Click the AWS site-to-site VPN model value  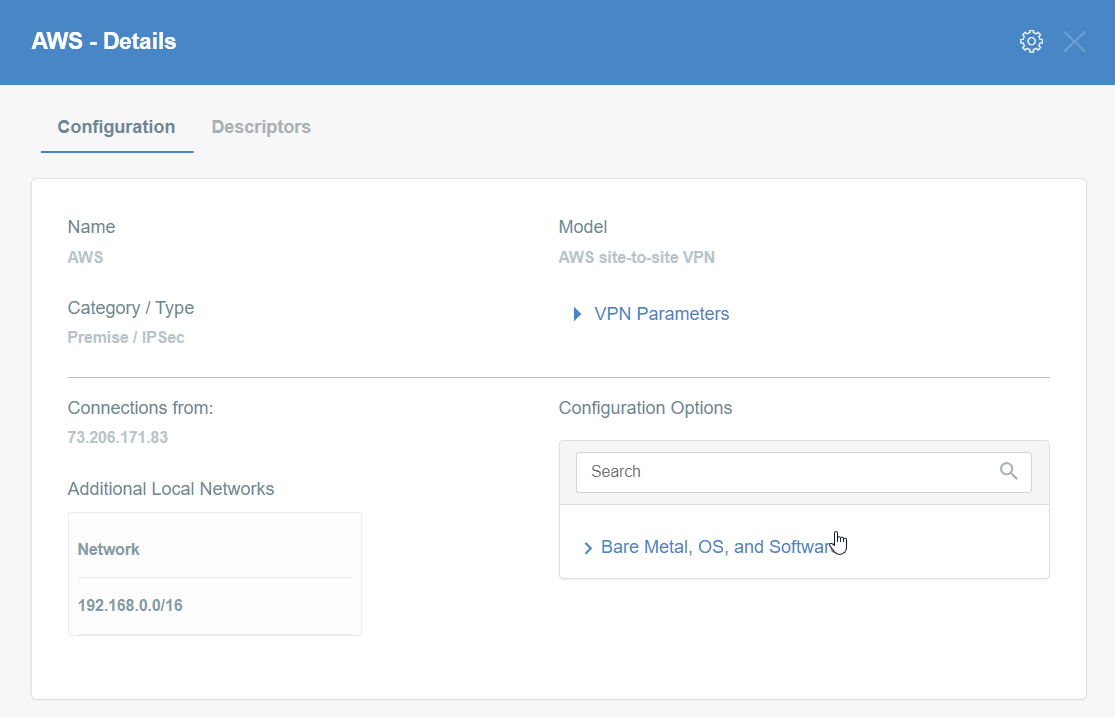point(636,257)
